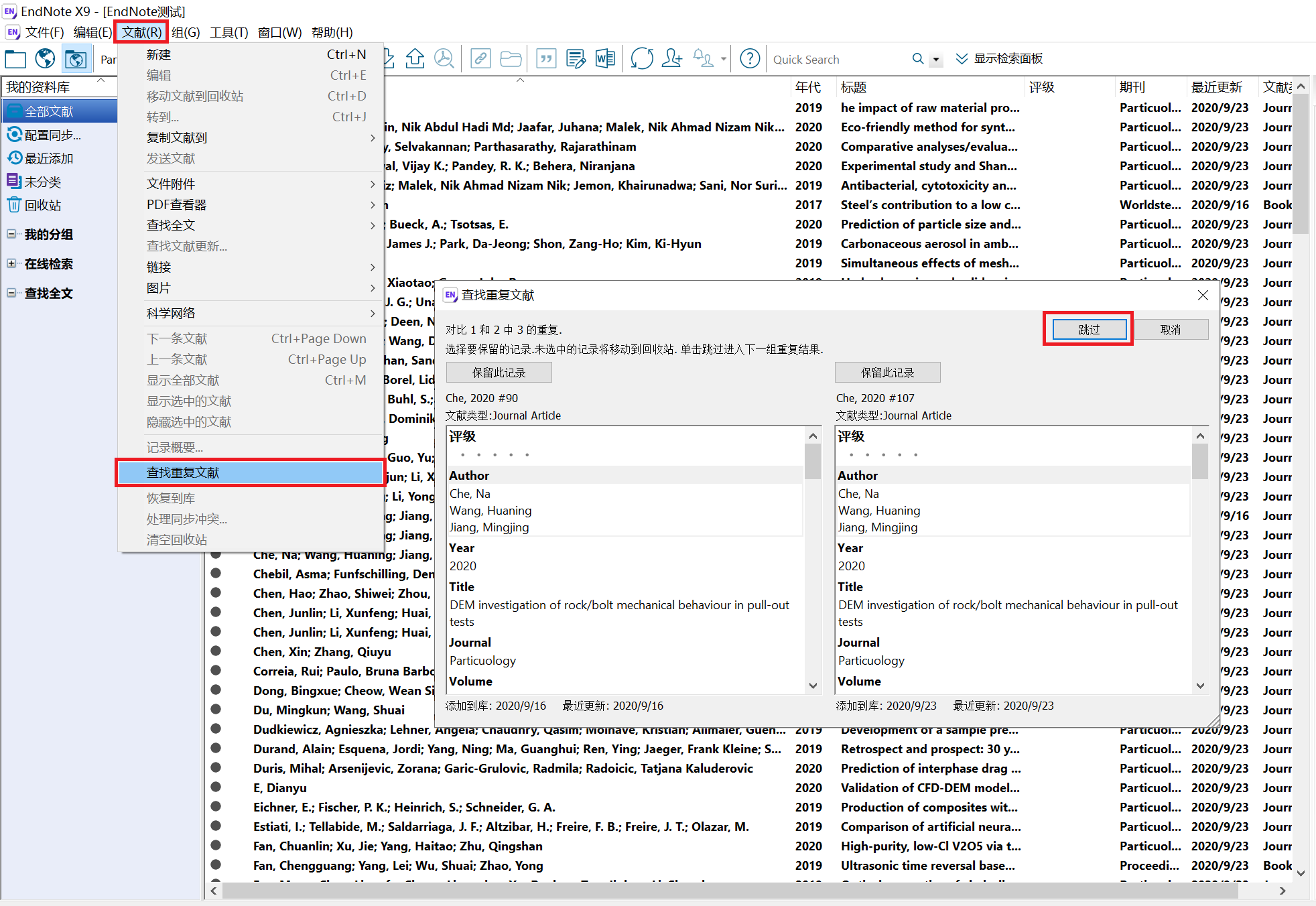Expand 科学网络 submenu
This screenshot has height=906, width=1316.
(251, 314)
